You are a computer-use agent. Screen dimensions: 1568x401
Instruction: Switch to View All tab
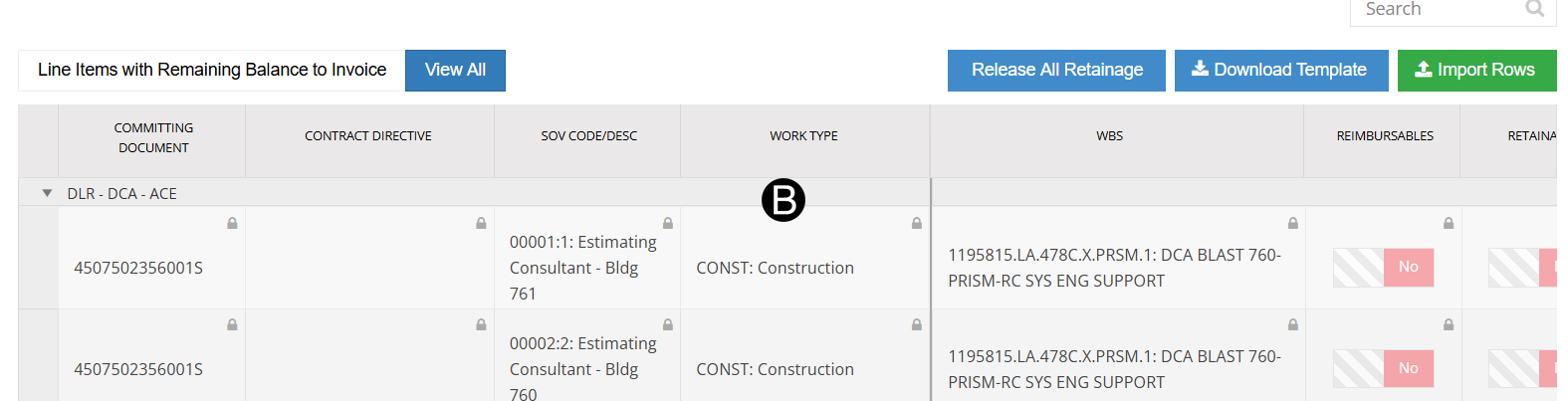click(455, 70)
